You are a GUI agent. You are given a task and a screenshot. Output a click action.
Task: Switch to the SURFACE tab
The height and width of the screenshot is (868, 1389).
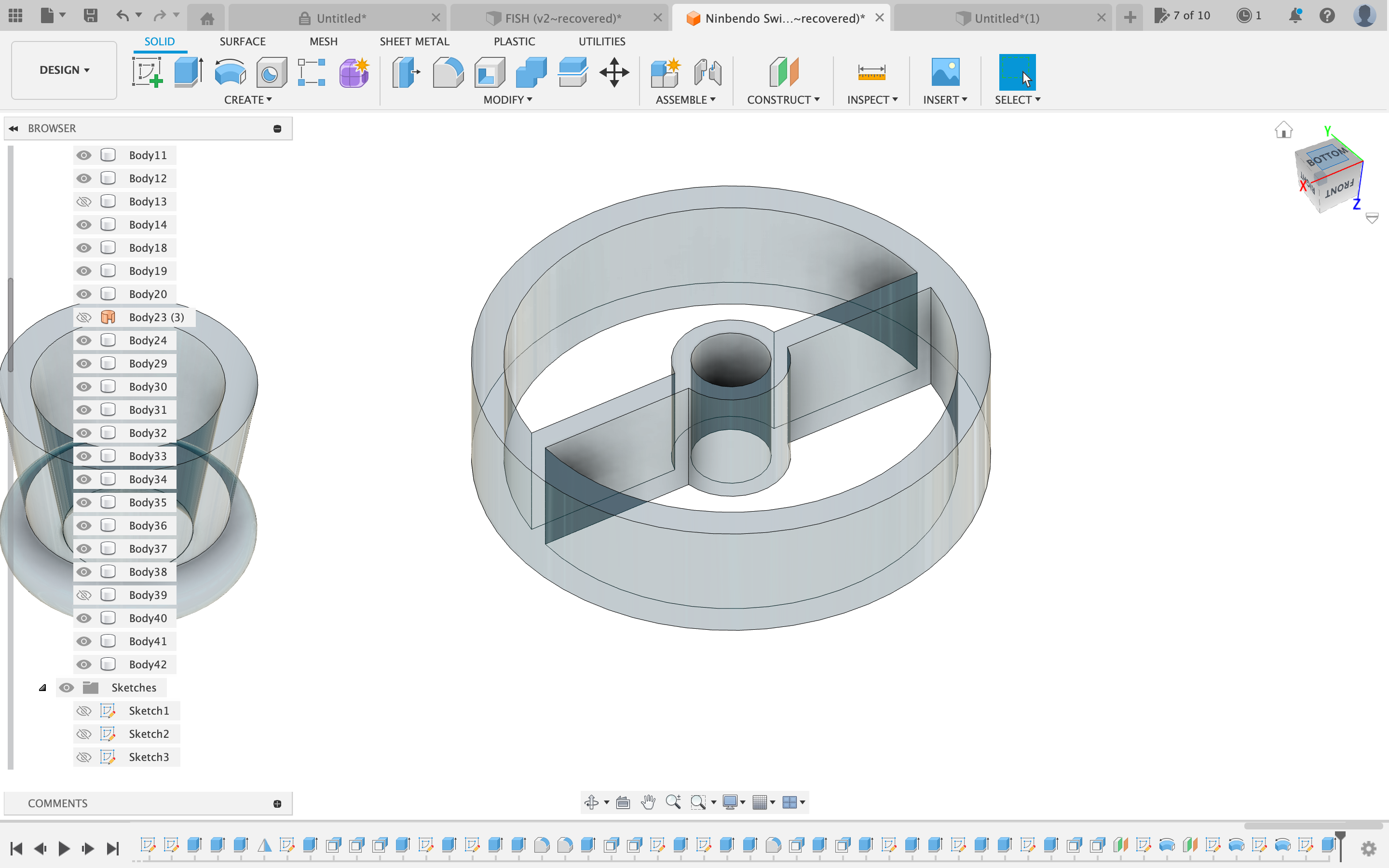(242, 41)
